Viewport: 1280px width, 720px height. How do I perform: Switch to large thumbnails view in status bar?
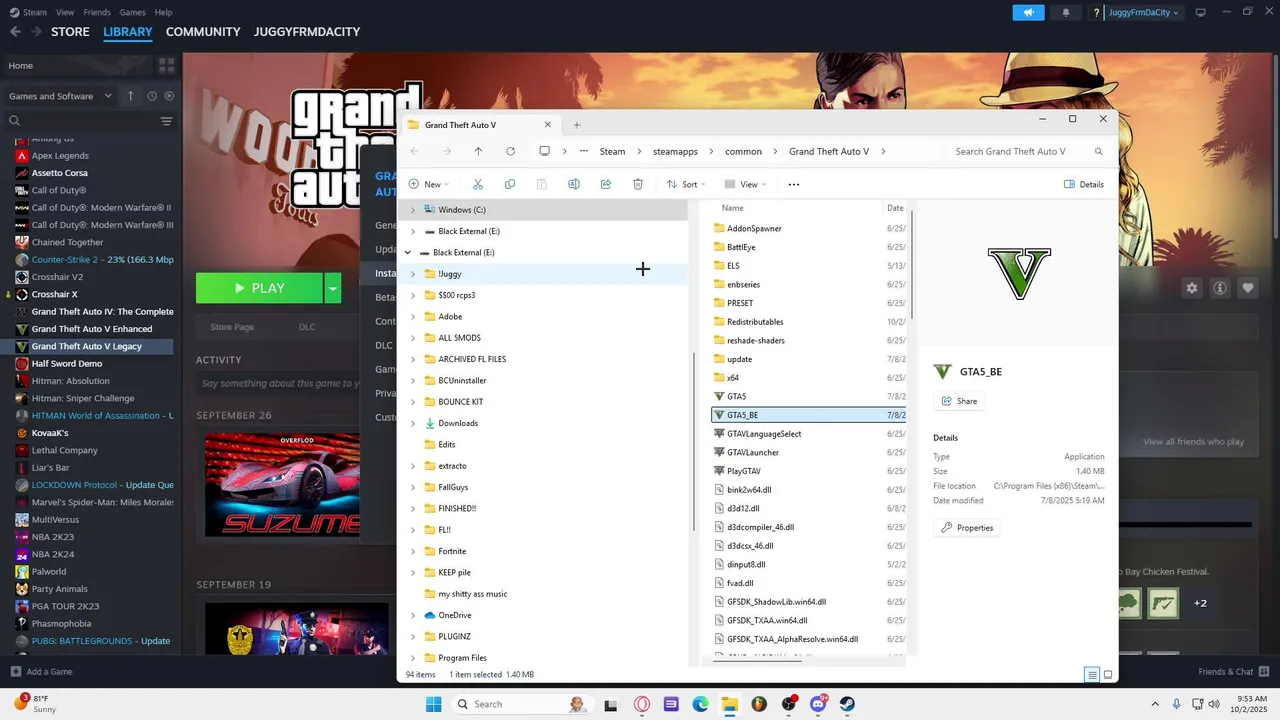pos(1108,675)
